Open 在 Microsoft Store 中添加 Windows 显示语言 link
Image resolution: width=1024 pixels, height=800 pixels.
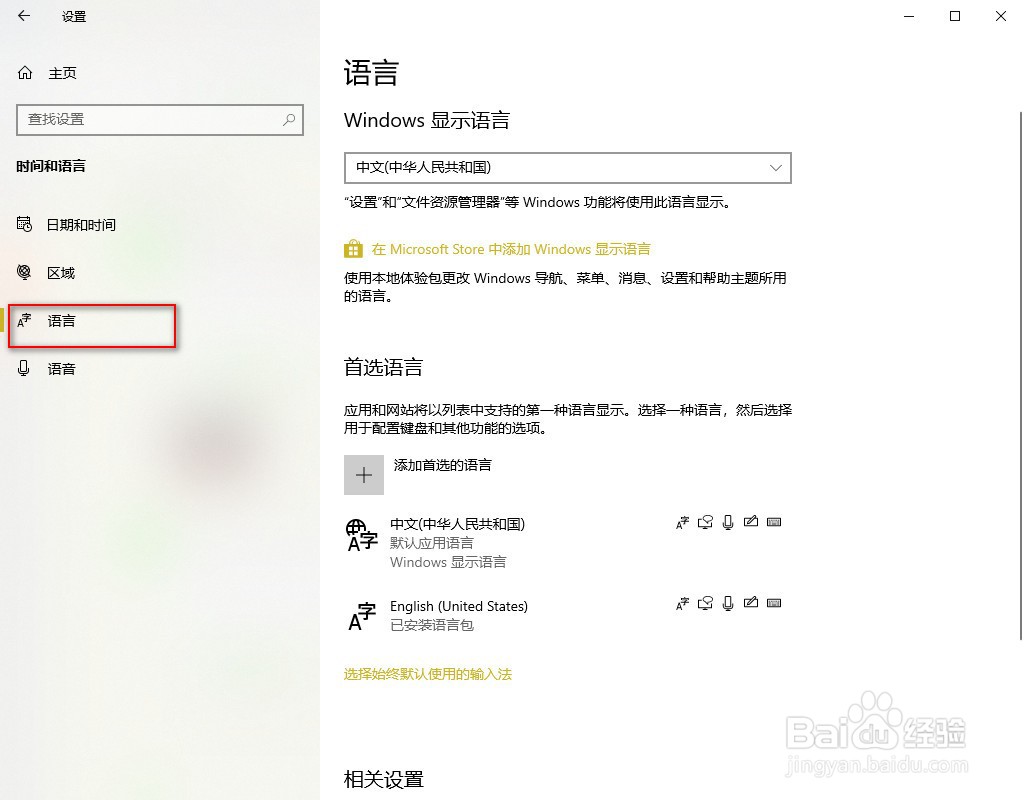511,249
